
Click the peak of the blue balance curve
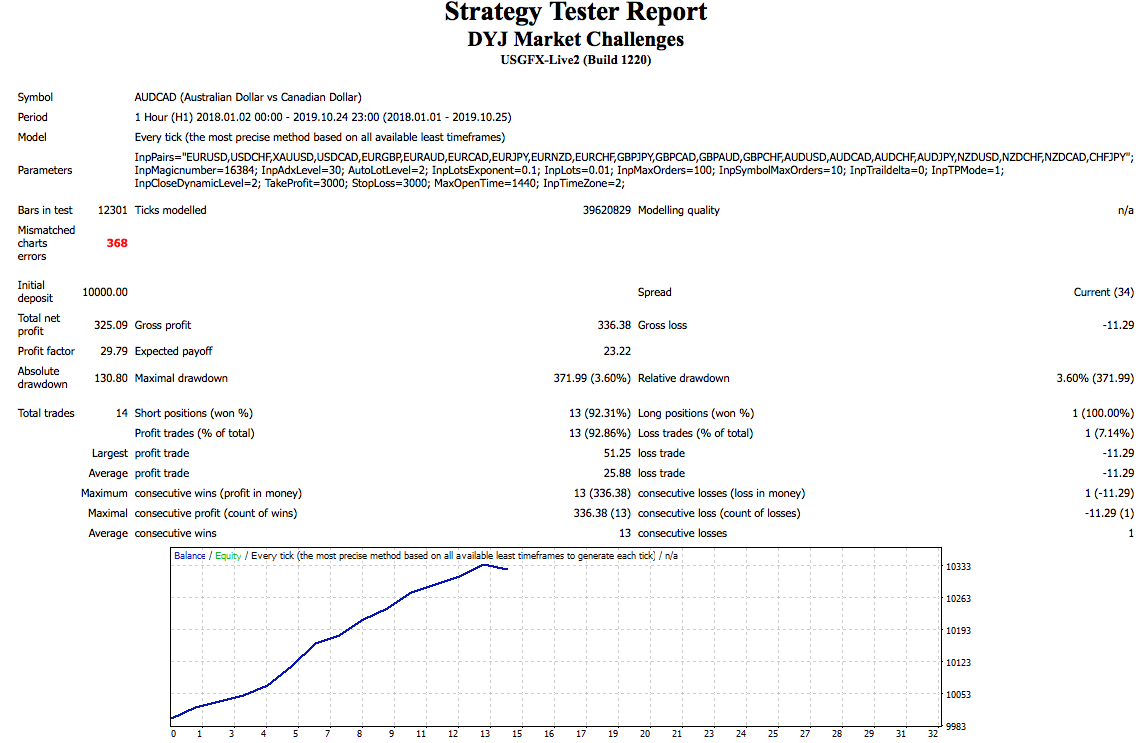(483, 565)
